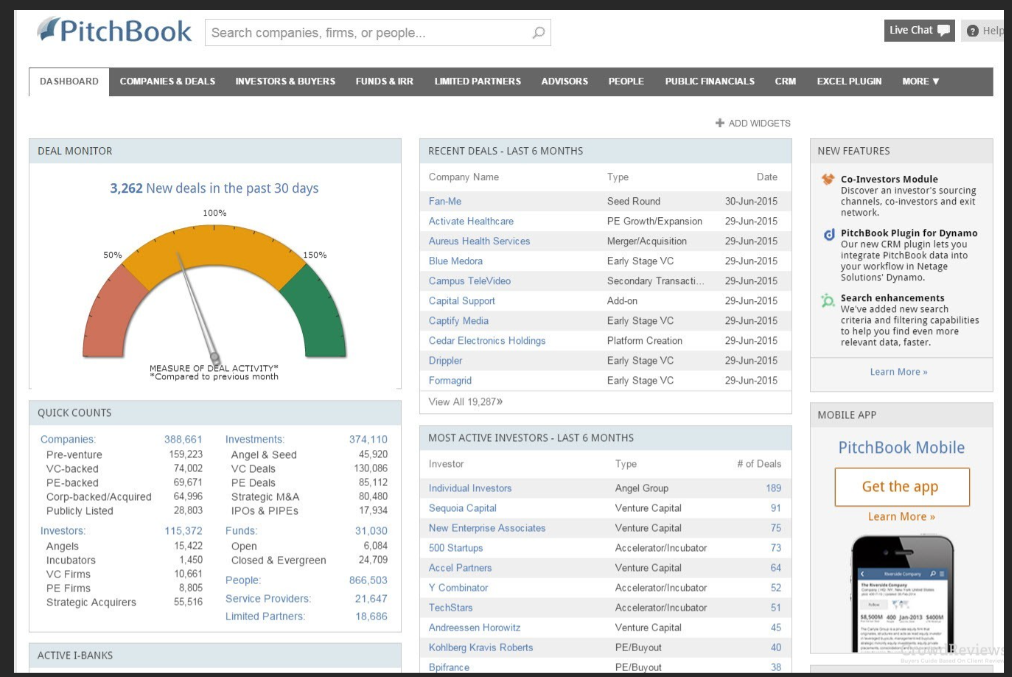The height and width of the screenshot is (677, 1012).
Task: Open the TechStars investor link
Action: pos(450,608)
